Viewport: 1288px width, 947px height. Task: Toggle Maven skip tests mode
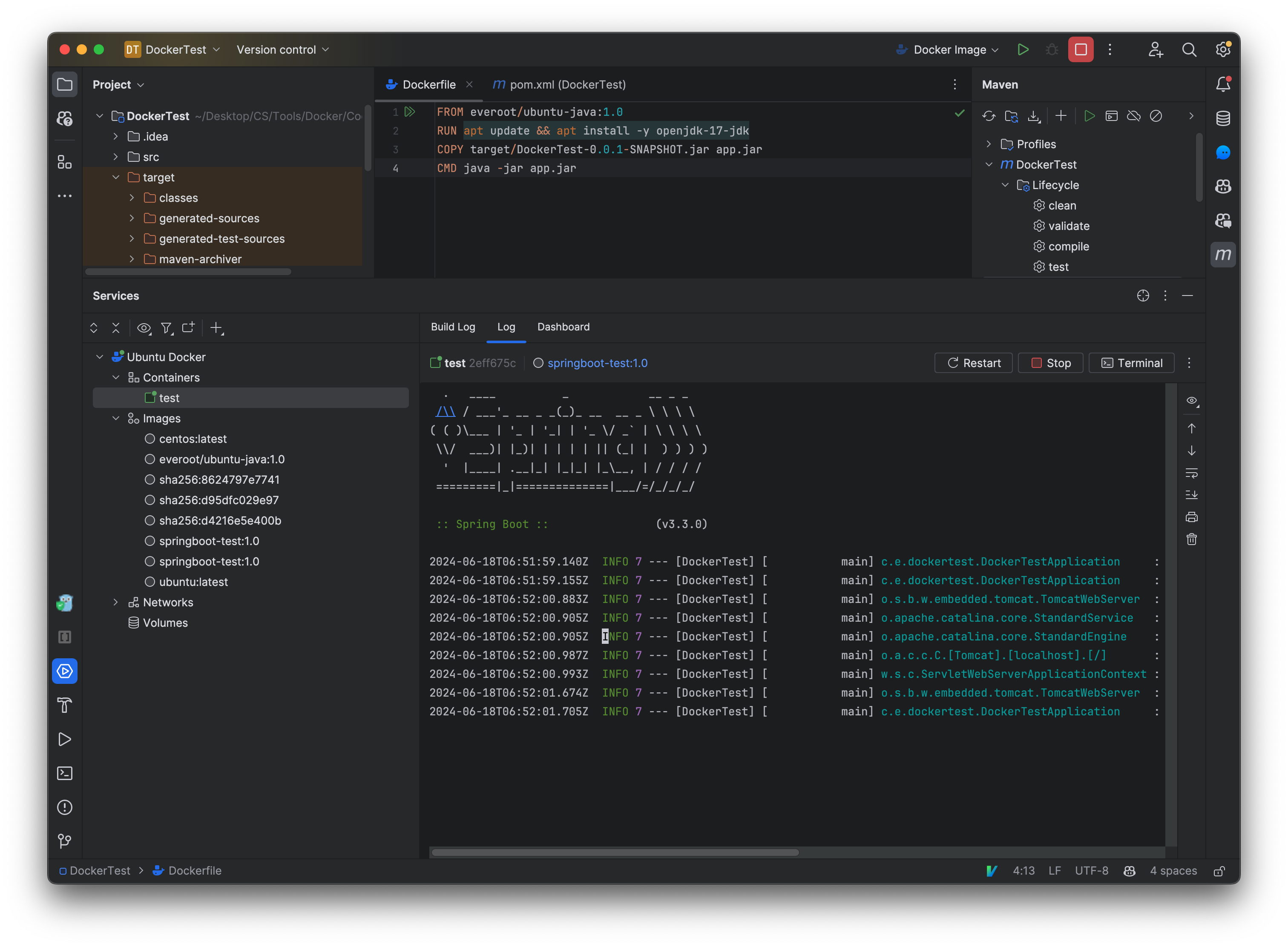pyautogui.click(x=1156, y=116)
